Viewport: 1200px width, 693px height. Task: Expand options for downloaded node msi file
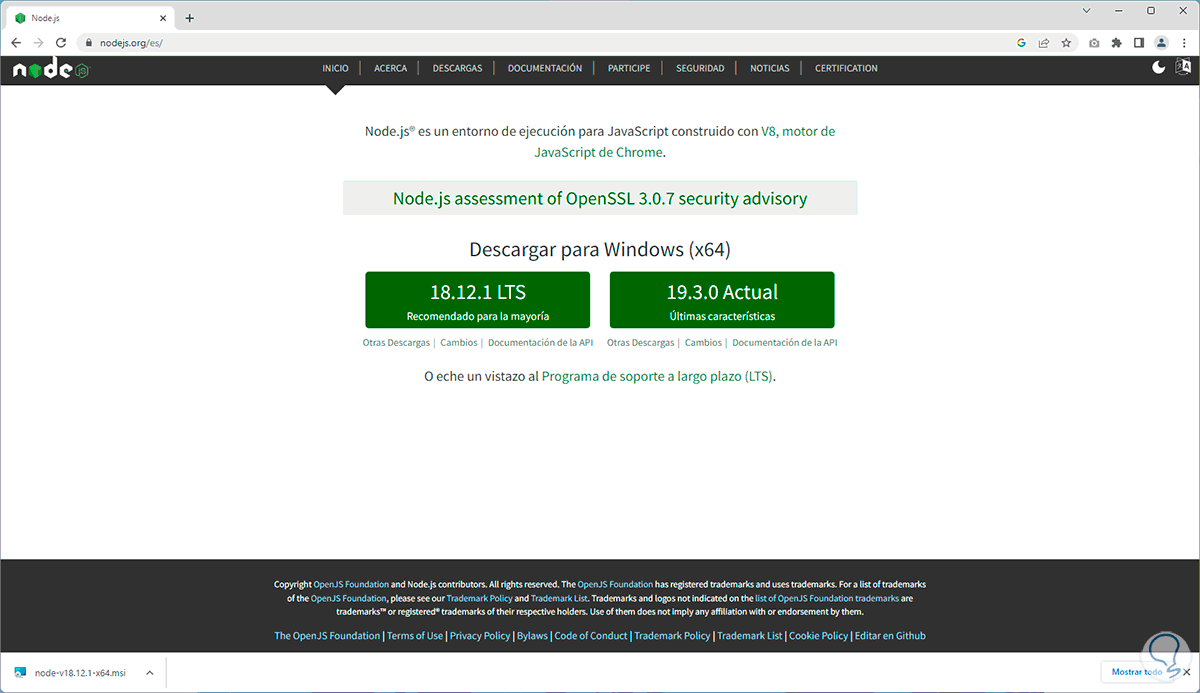click(149, 673)
